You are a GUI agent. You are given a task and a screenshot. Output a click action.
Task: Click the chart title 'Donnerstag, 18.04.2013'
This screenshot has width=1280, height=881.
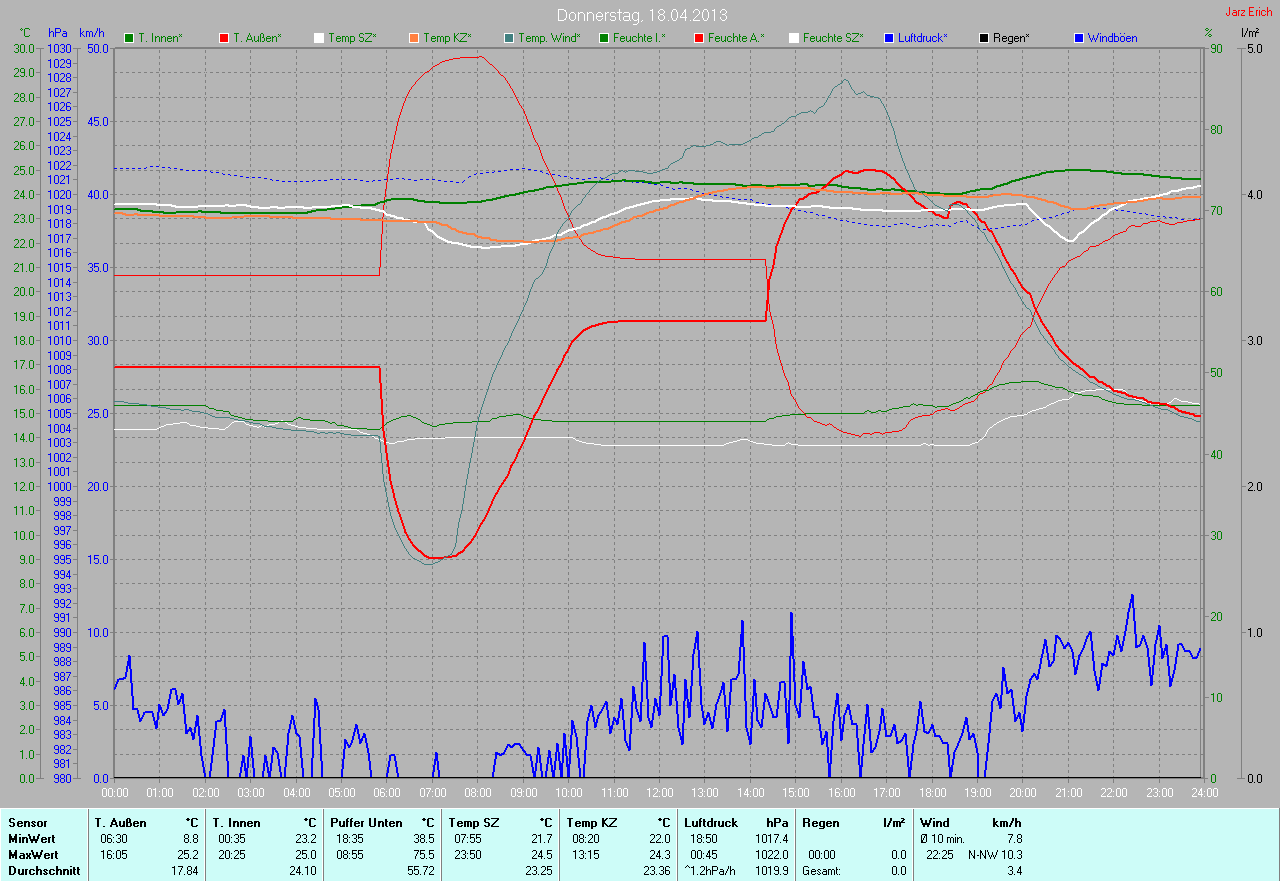tap(642, 16)
